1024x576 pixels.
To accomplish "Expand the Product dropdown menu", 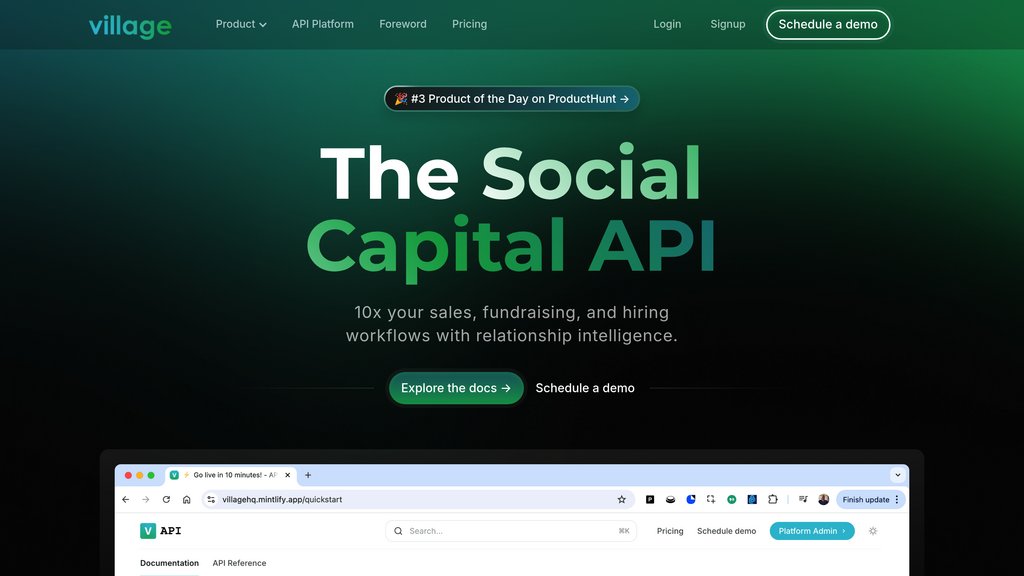I will 241,24.
